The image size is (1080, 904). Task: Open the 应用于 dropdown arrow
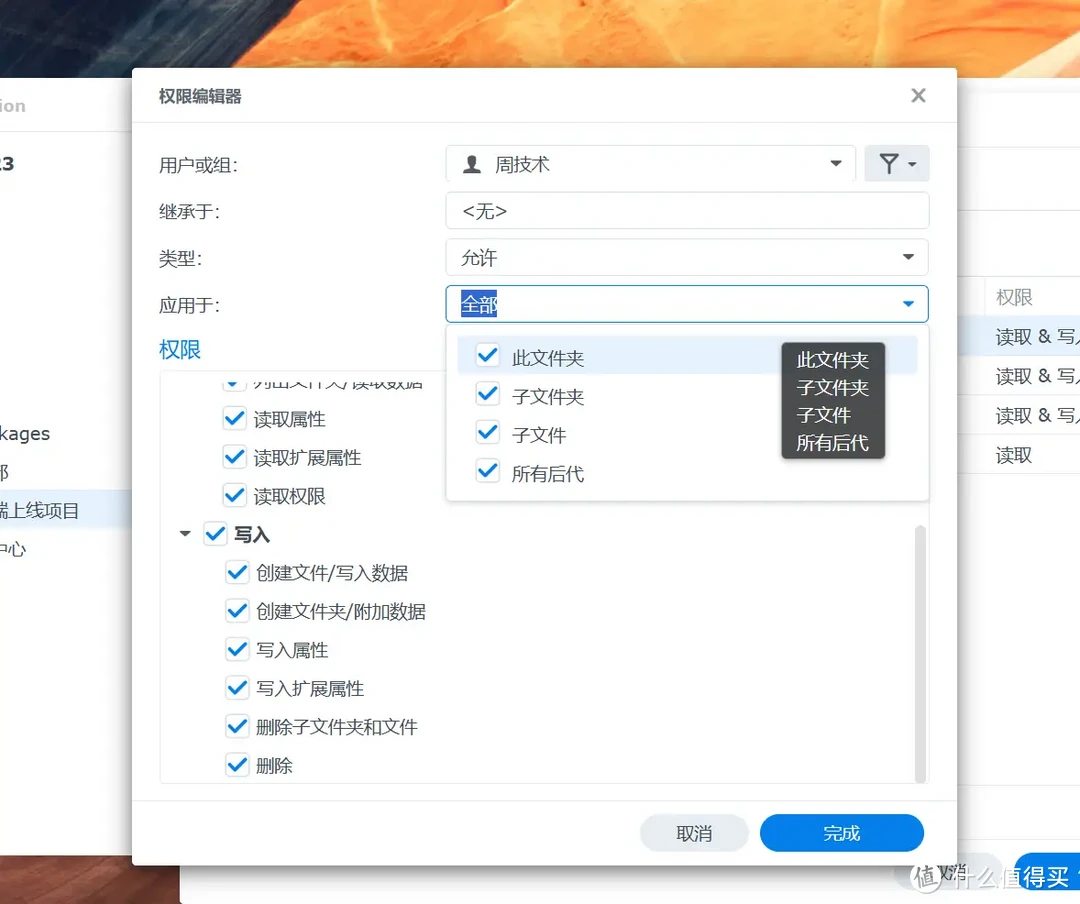pos(908,303)
